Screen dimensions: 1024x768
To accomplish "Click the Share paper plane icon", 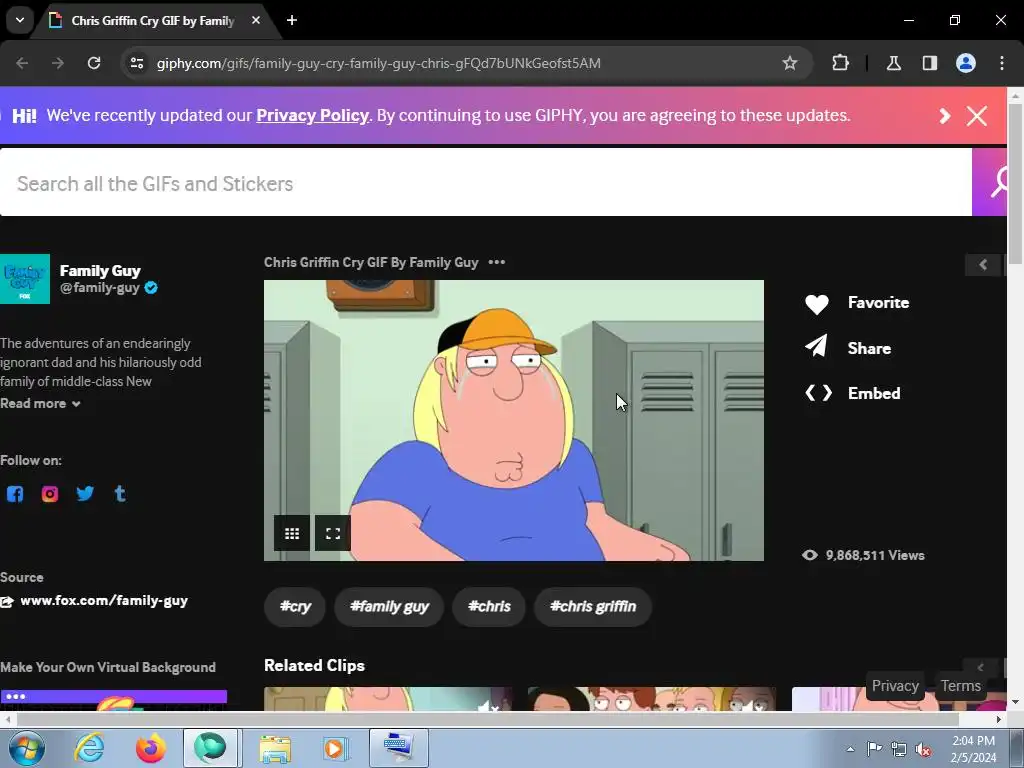I will tap(816, 346).
